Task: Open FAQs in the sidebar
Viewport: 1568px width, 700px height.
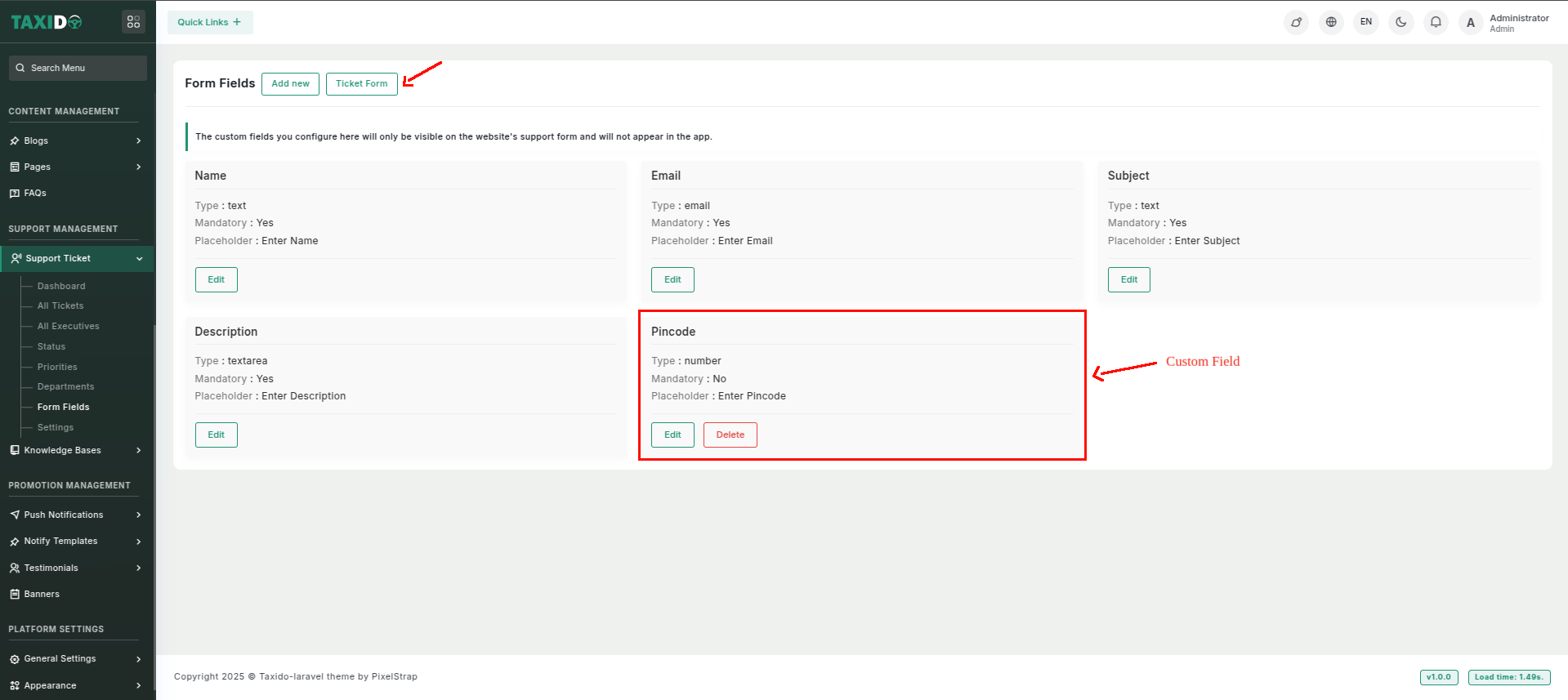Action: tap(35, 193)
